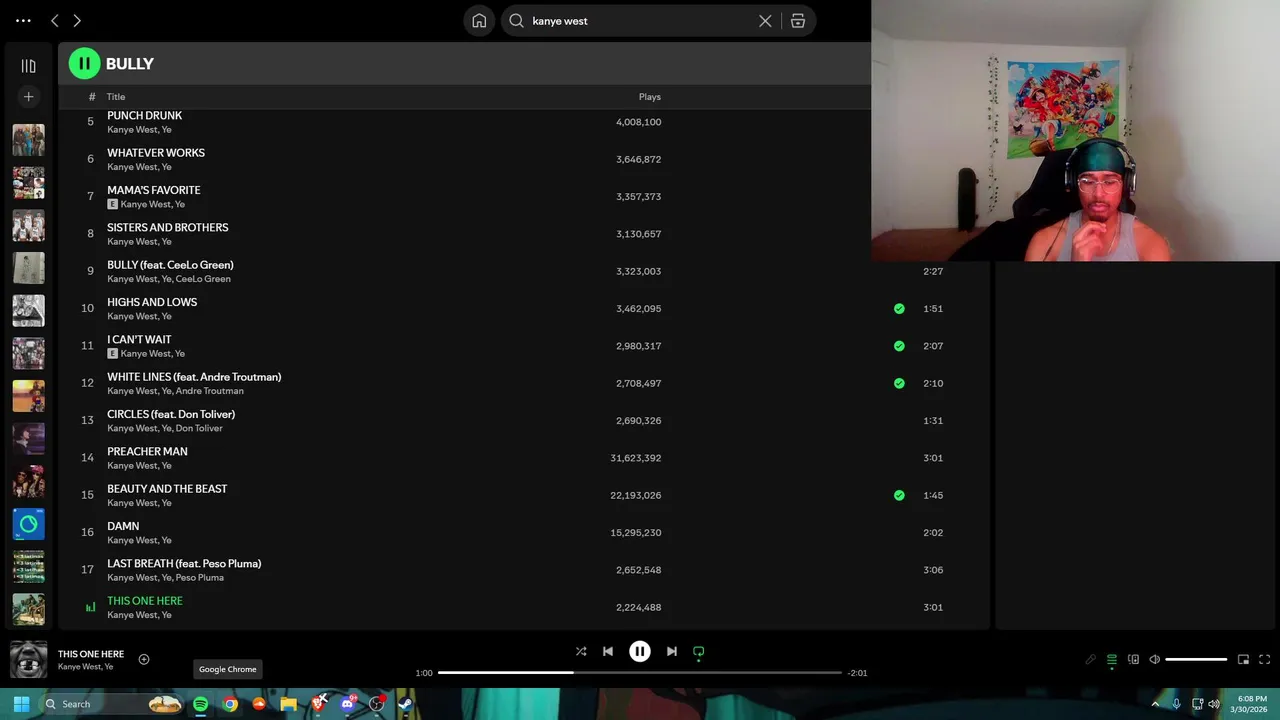Open Steam from the taskbar
This screenshot has width=1280, height=720.
pyautogui.click(x=405, y=704)
